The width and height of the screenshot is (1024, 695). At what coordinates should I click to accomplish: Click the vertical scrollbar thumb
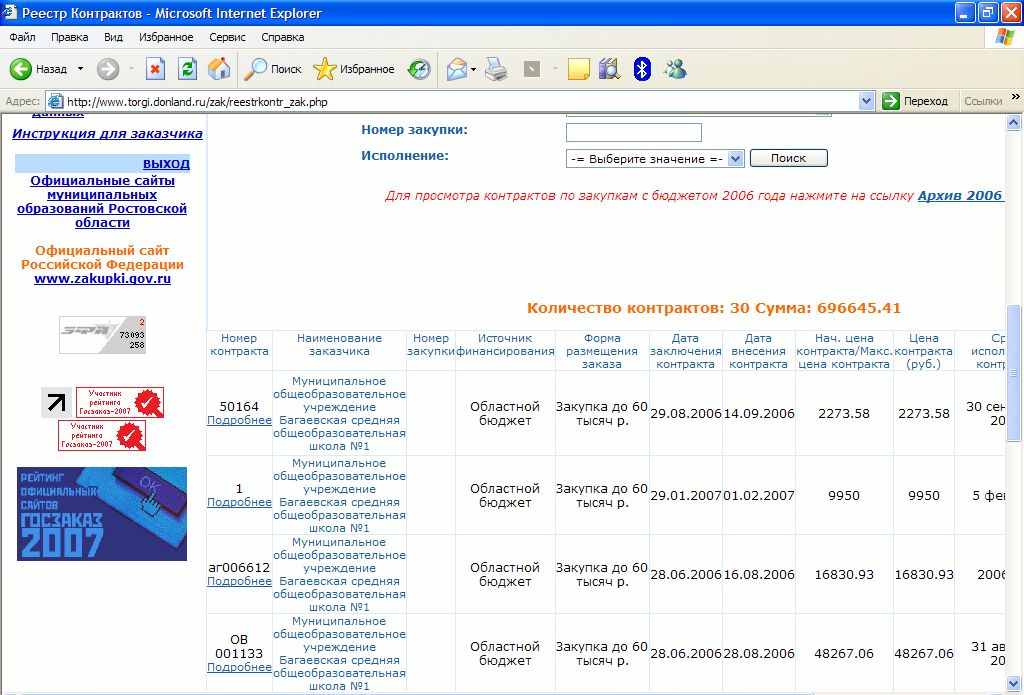(1014, 372)
